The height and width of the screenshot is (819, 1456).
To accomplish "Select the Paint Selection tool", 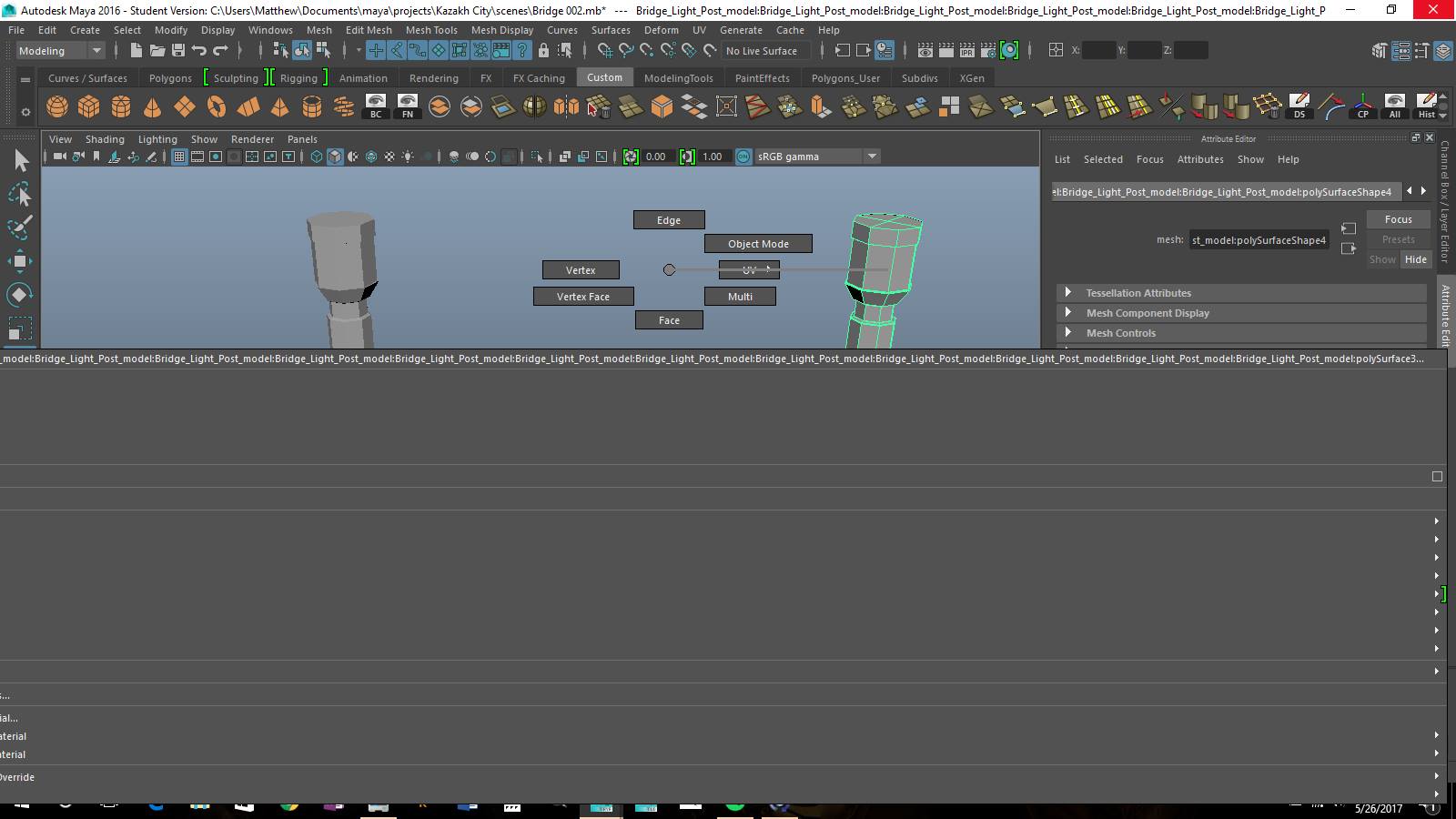I will point(21,227).
